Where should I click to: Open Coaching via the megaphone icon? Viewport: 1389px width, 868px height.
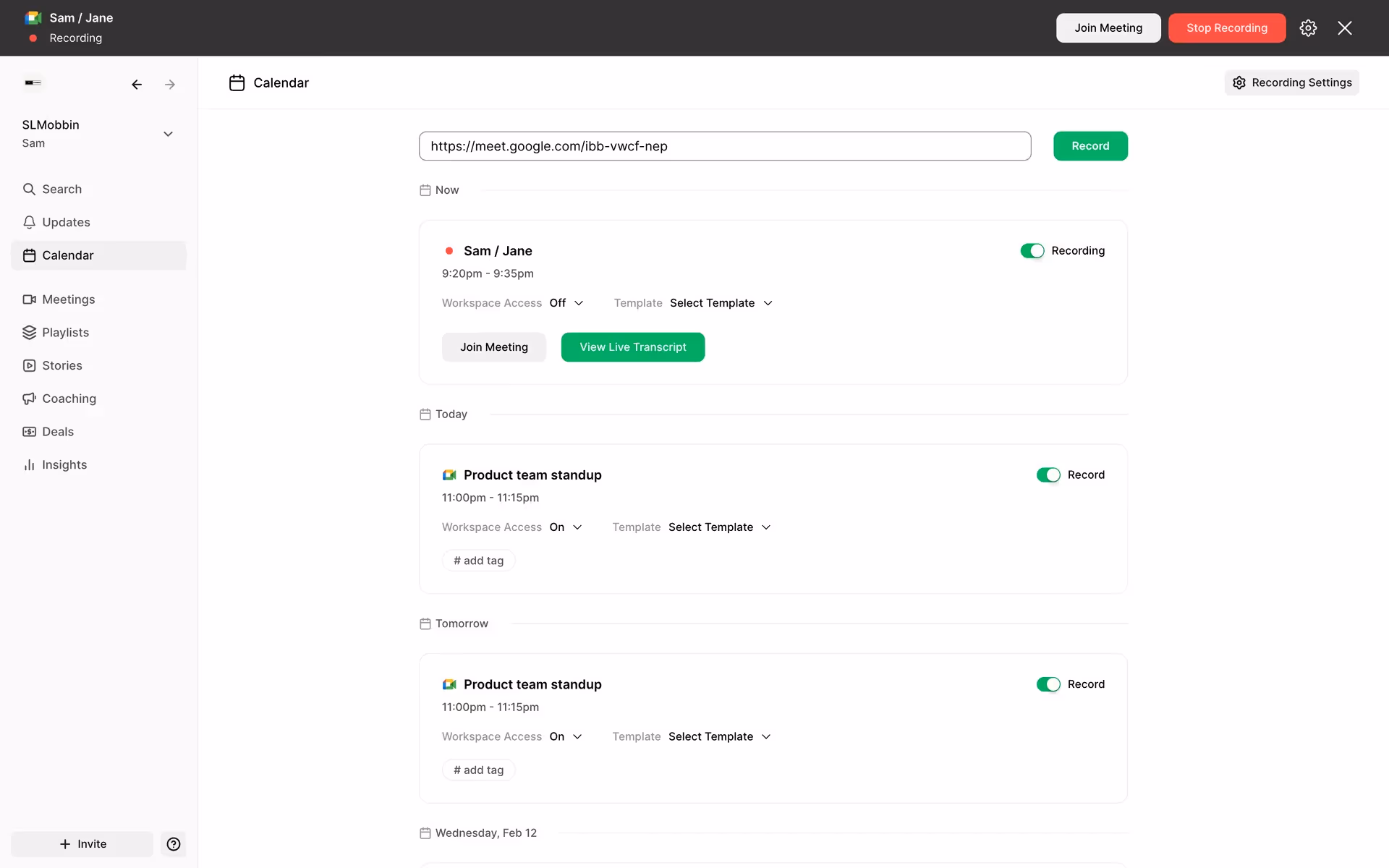[x=29, y=399]
